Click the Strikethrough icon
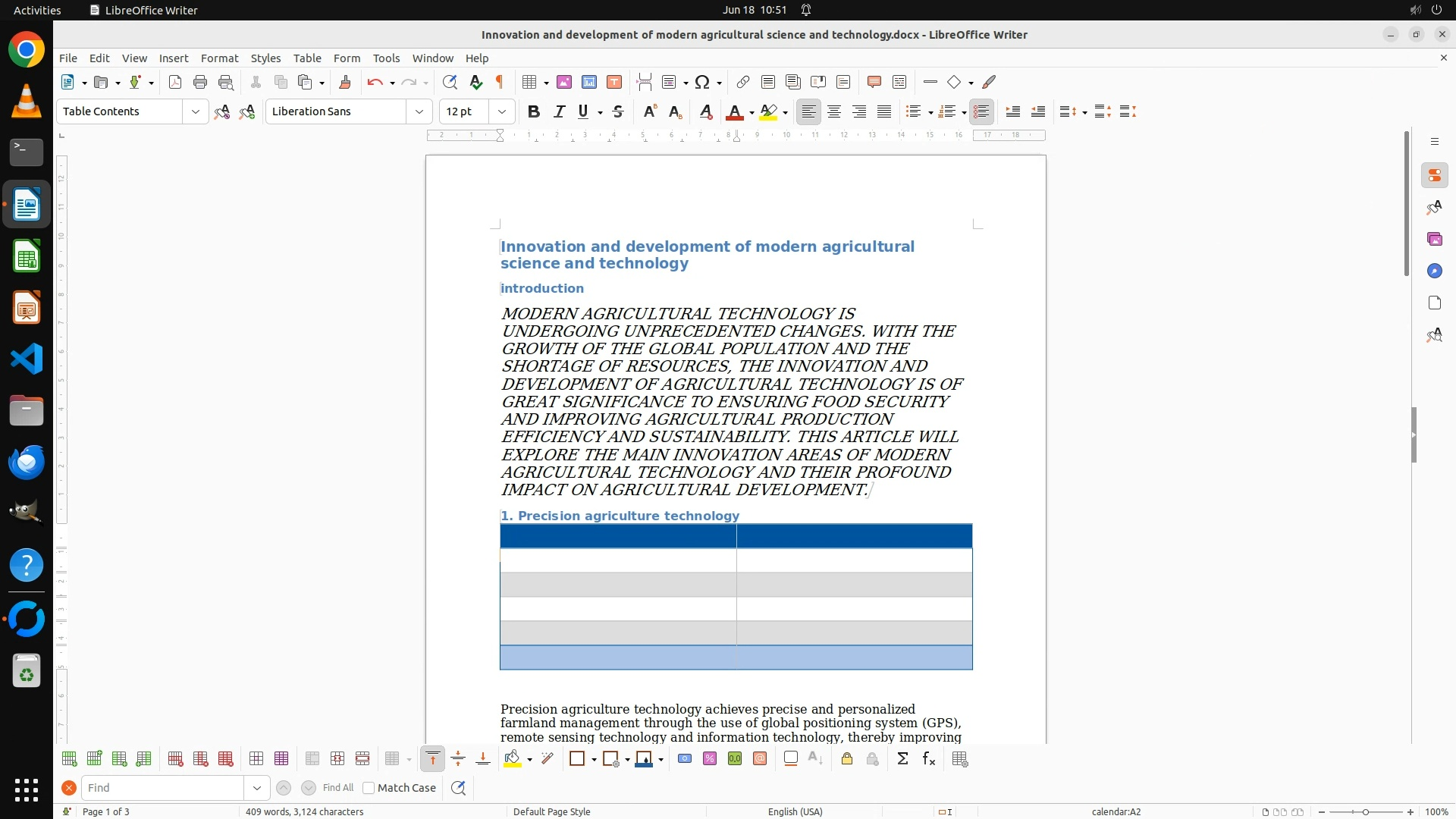The height and width of the screenshot is (819, 1456). pyautogui.click(x=618, y=111)
